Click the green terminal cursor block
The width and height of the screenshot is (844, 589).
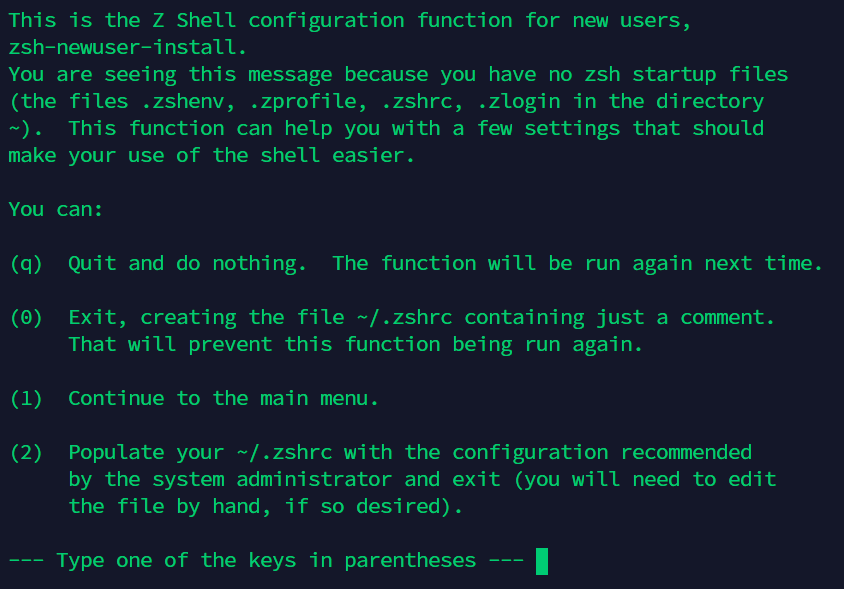(542, 561)
